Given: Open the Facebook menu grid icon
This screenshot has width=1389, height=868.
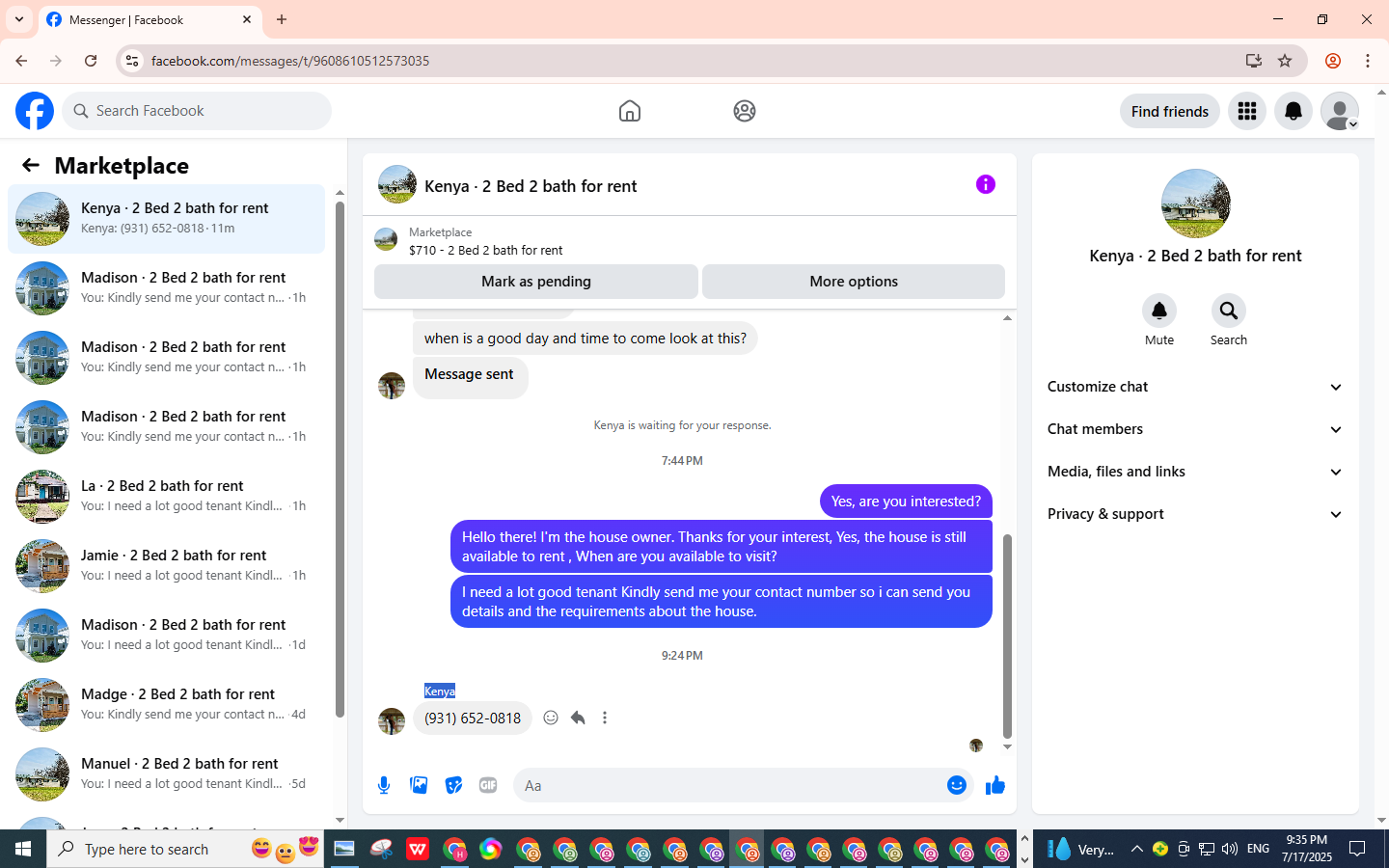Looking at the screenshot, I should pyautogui.click(x=1247, y=111).
